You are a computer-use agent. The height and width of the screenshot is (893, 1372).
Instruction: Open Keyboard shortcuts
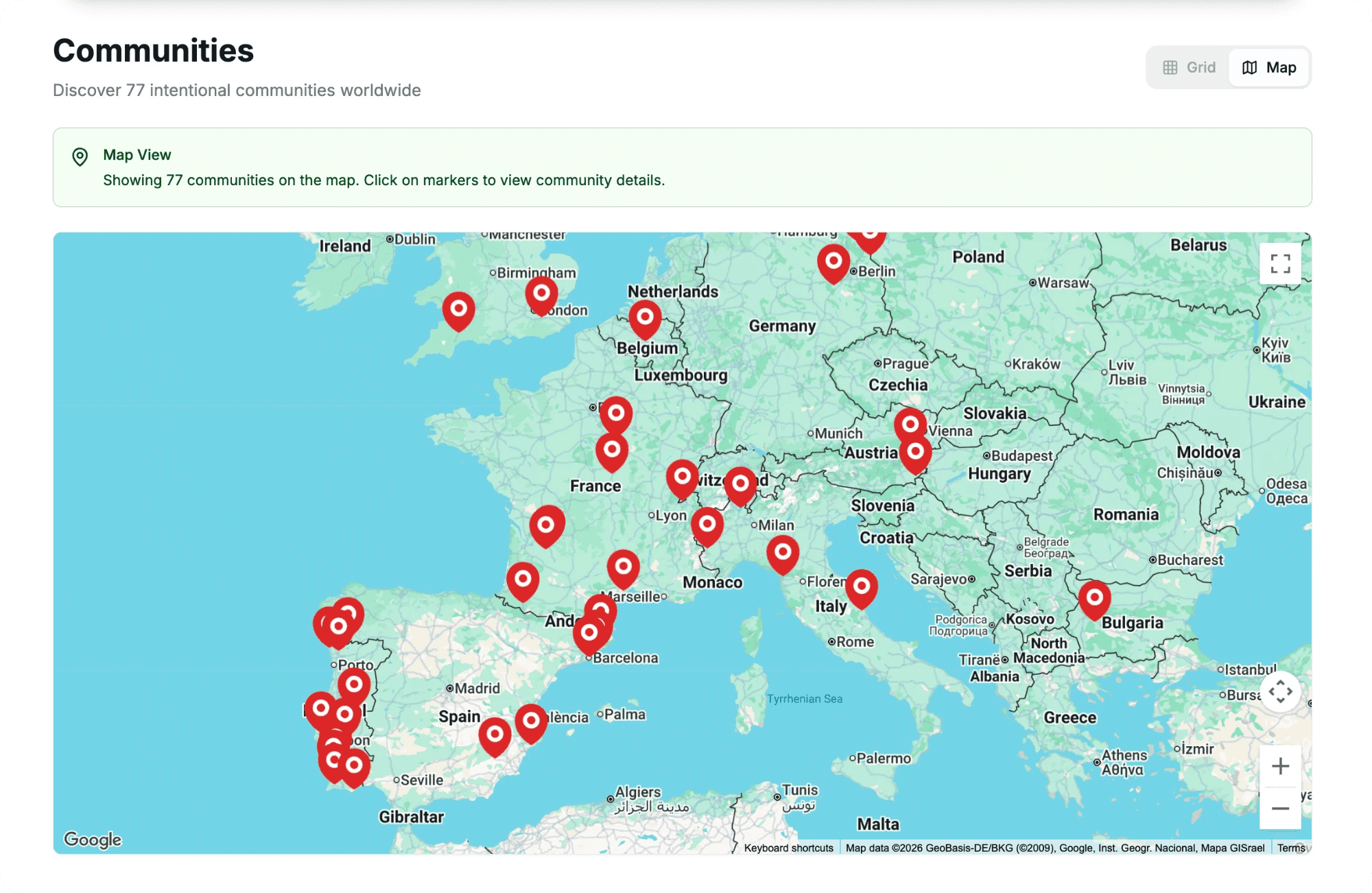(x=789, y=848)
